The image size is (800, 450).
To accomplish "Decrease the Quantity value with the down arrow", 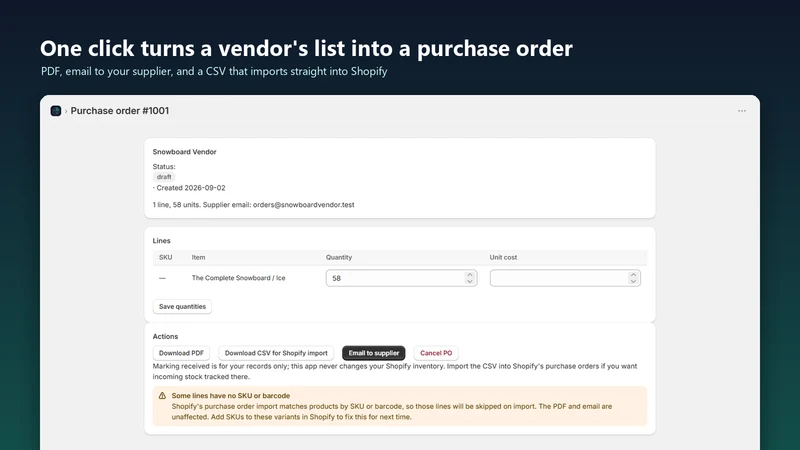I will coord(469,281).
